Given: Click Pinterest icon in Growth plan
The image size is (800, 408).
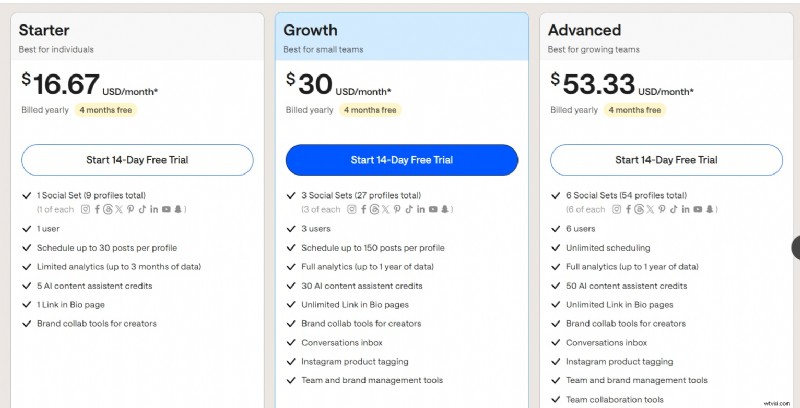Looking at the screenshot, I should 397,209.
